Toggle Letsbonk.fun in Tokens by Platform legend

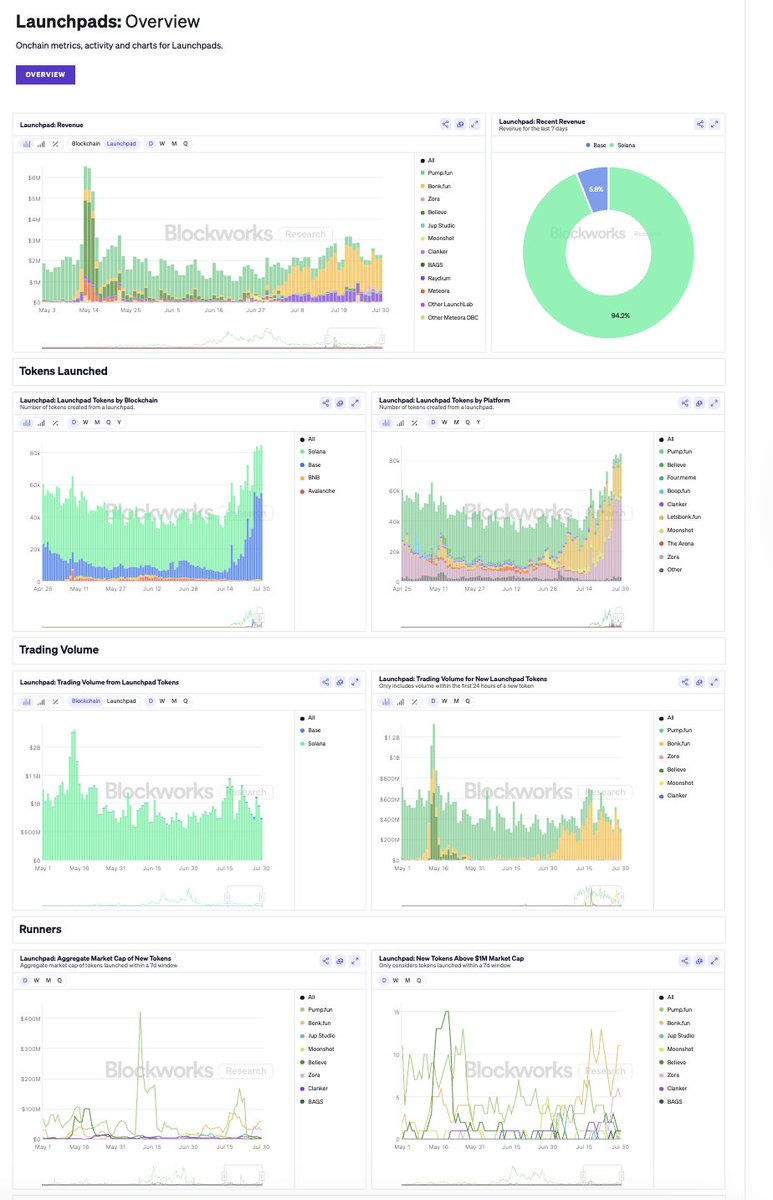(x=681, y=517)
